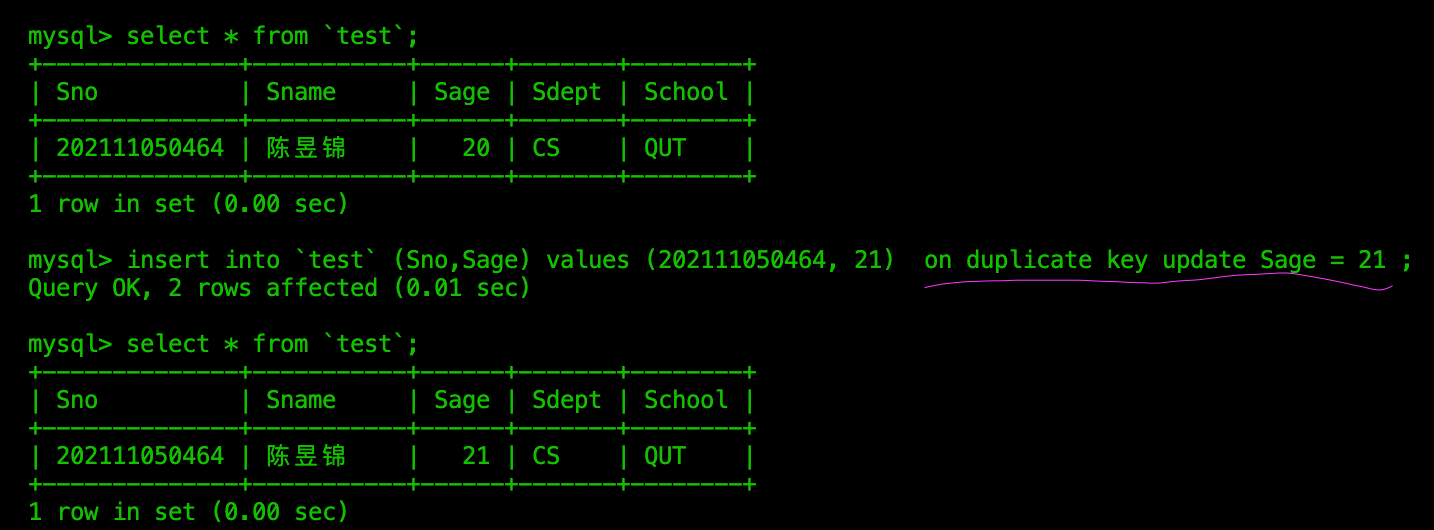Click Sno value 202111050464 in the first table

(x=140, y=148)
